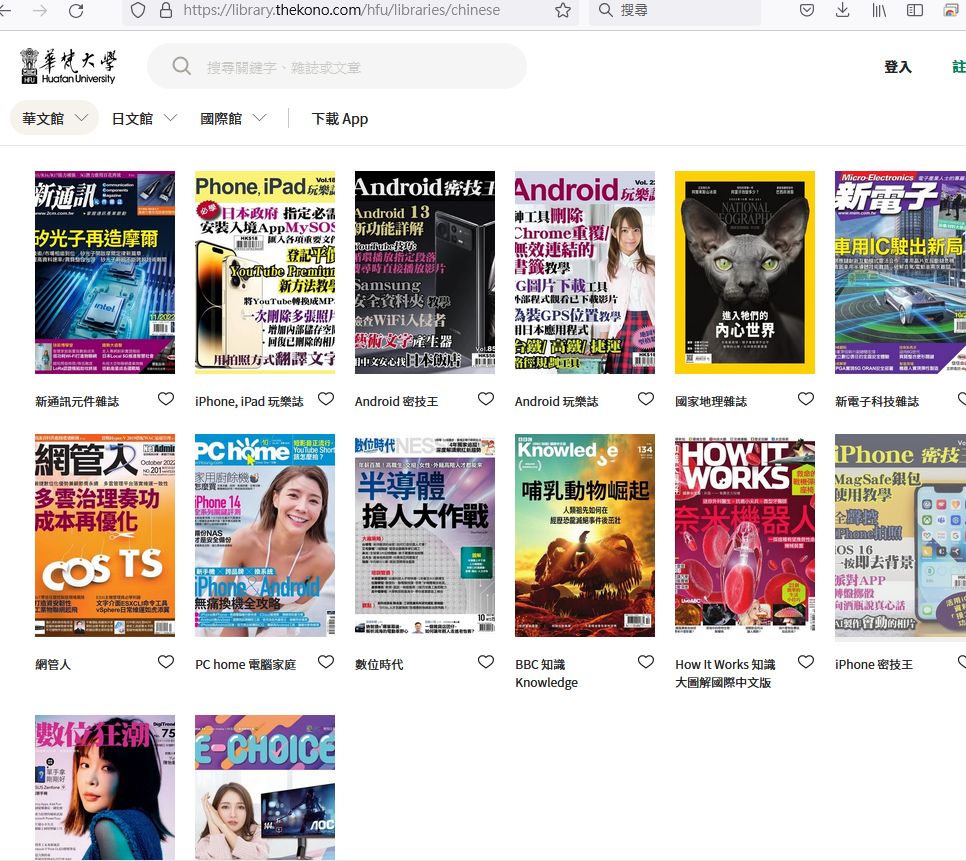Viewport: 966px width, 861px height.
Task: Click the Huafan University logo
Action: click(68, 66)
